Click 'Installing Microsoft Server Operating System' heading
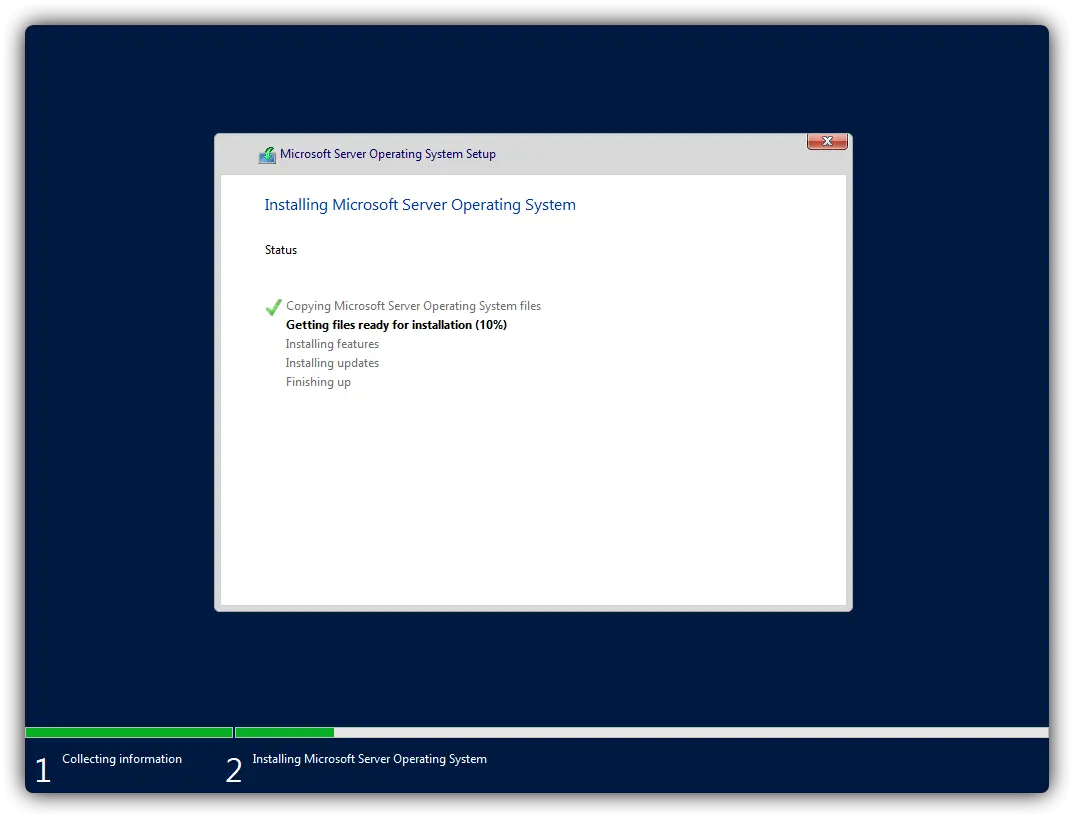Screen dimensions: 1074x818 [x=420, y=205]
